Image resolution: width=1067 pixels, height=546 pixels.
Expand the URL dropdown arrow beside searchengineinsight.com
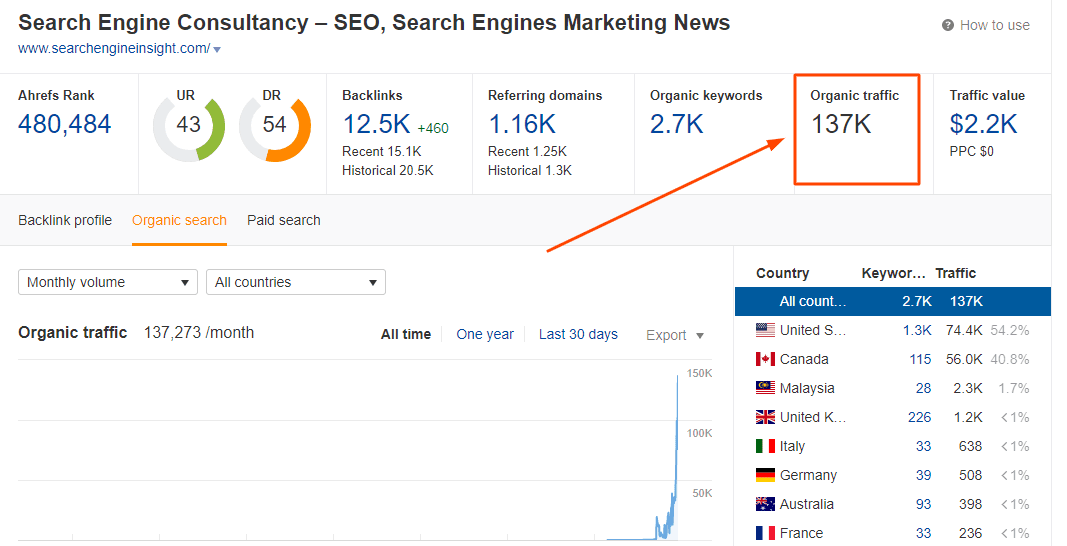tap(217, 49)
